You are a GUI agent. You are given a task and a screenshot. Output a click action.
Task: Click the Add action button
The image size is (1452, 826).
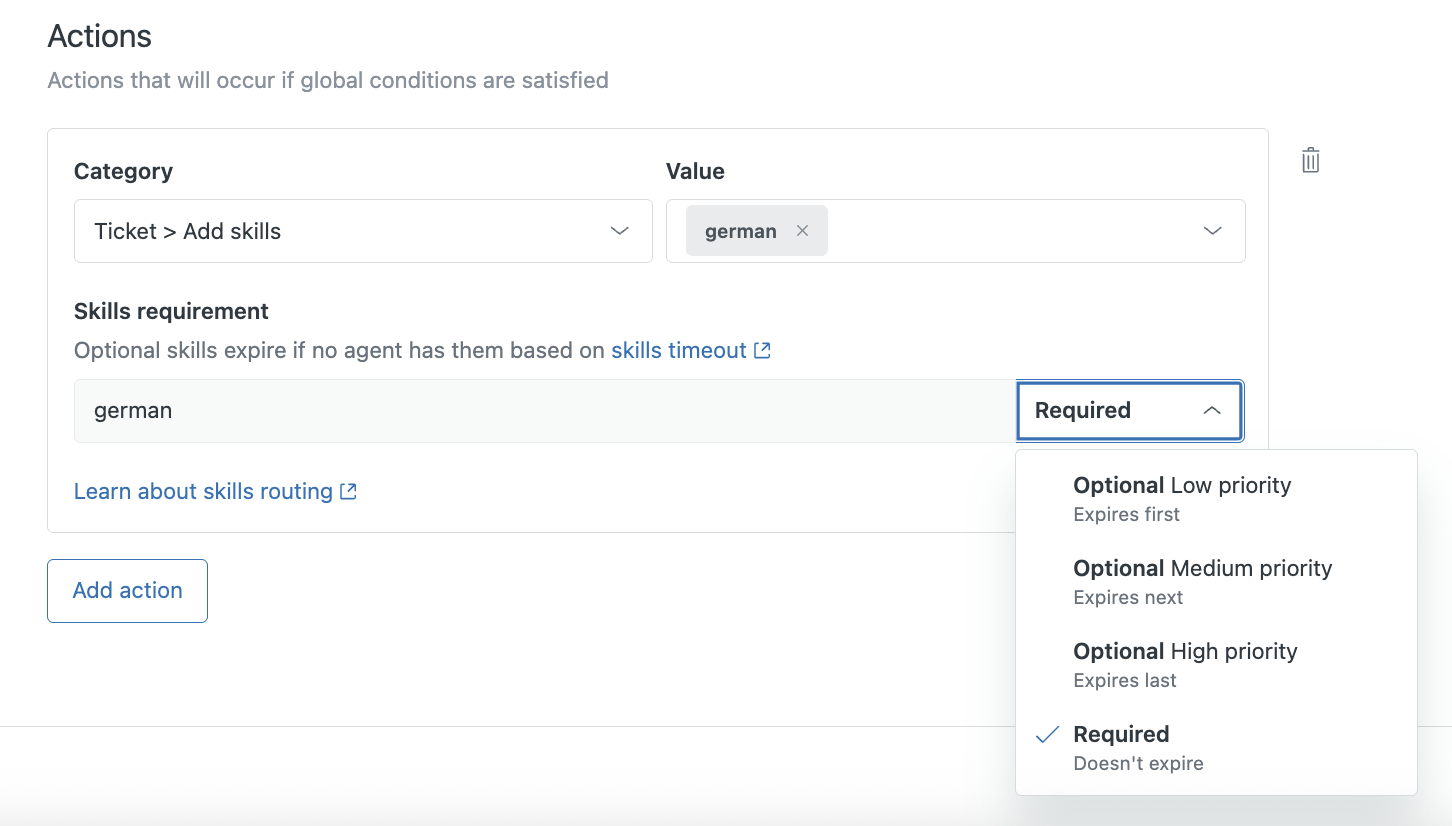127,591
